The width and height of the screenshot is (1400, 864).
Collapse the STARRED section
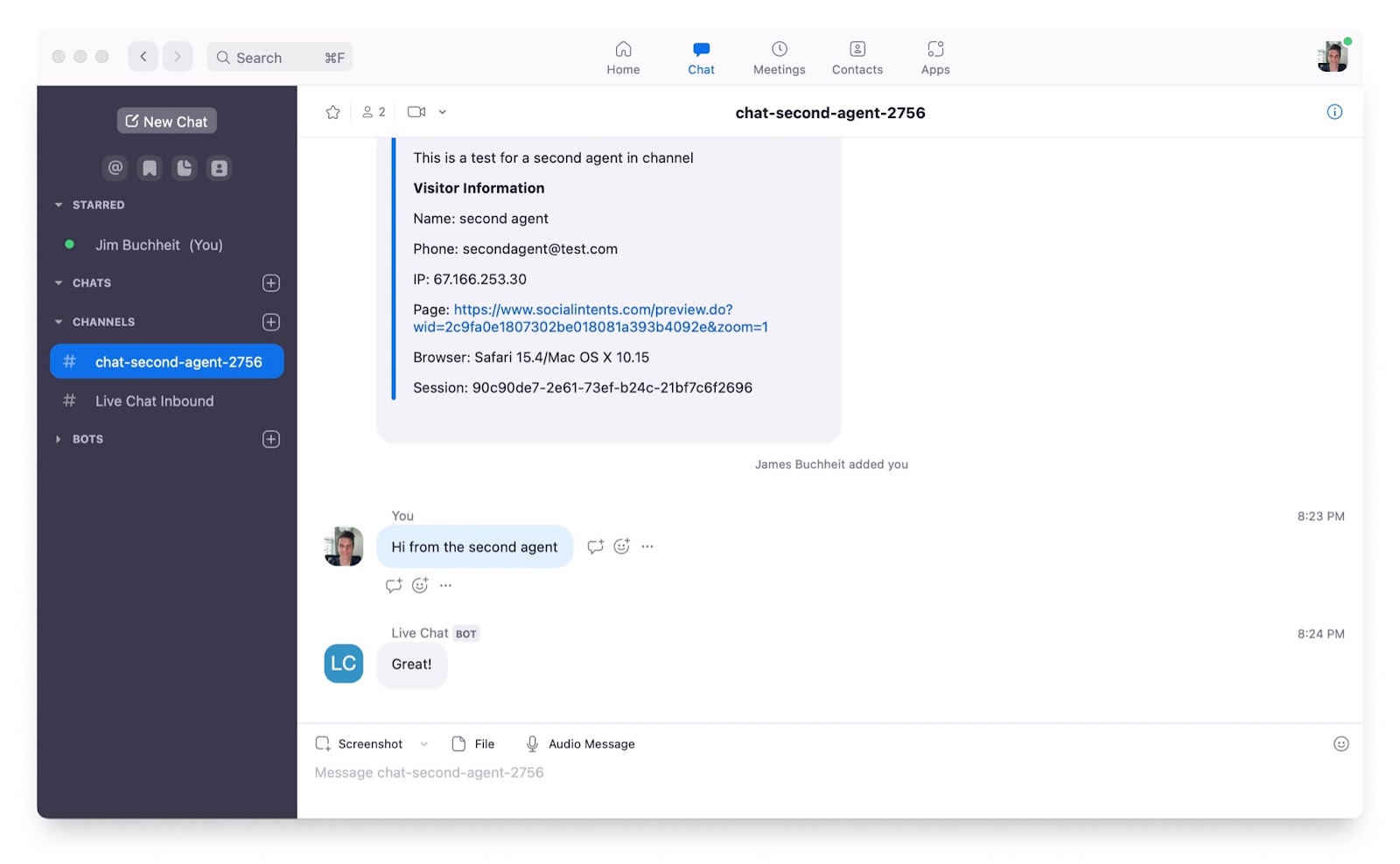pyautogui.click(x=59, y=205)
